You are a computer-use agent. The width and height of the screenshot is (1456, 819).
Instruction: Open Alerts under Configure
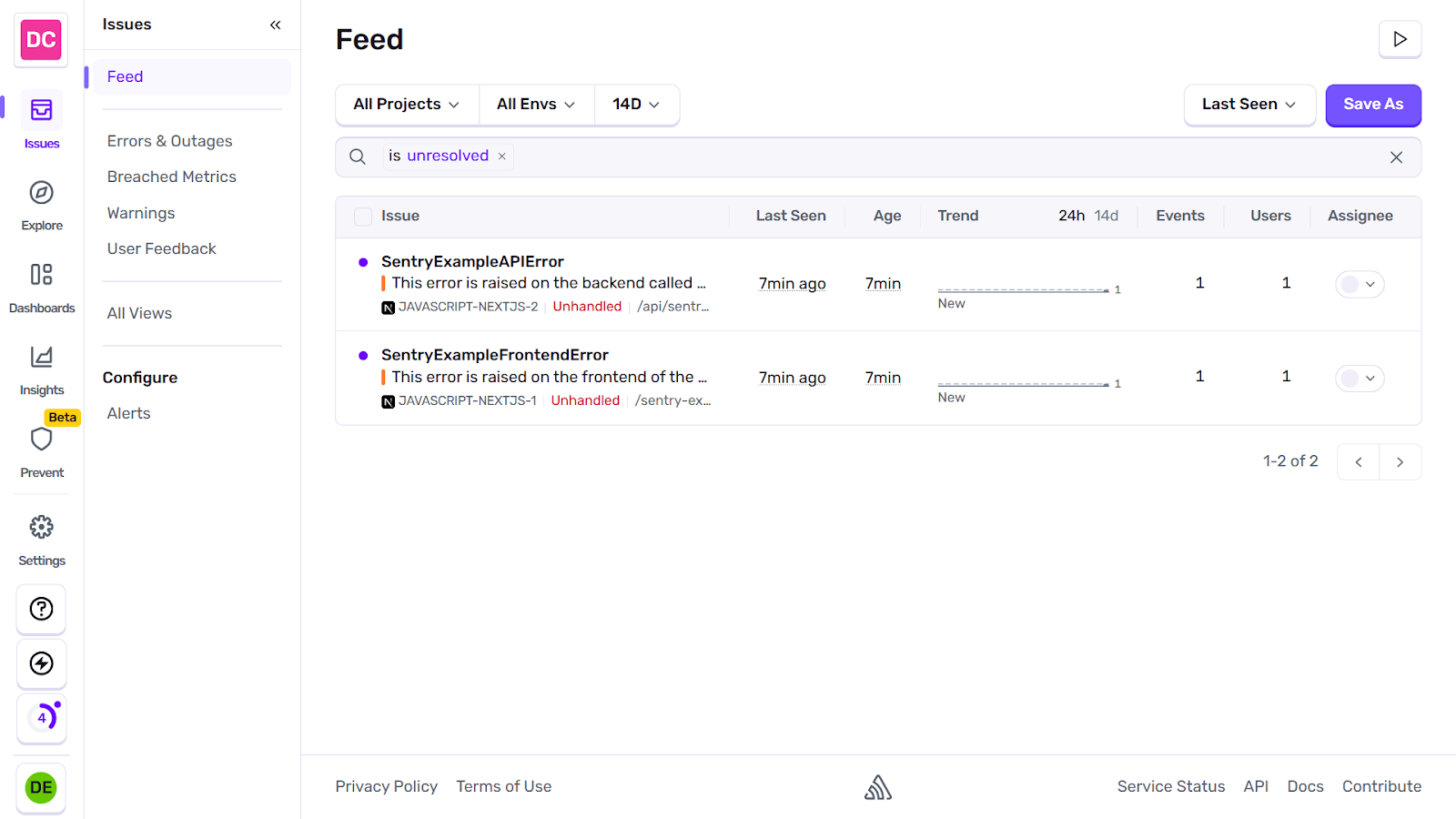127,412
